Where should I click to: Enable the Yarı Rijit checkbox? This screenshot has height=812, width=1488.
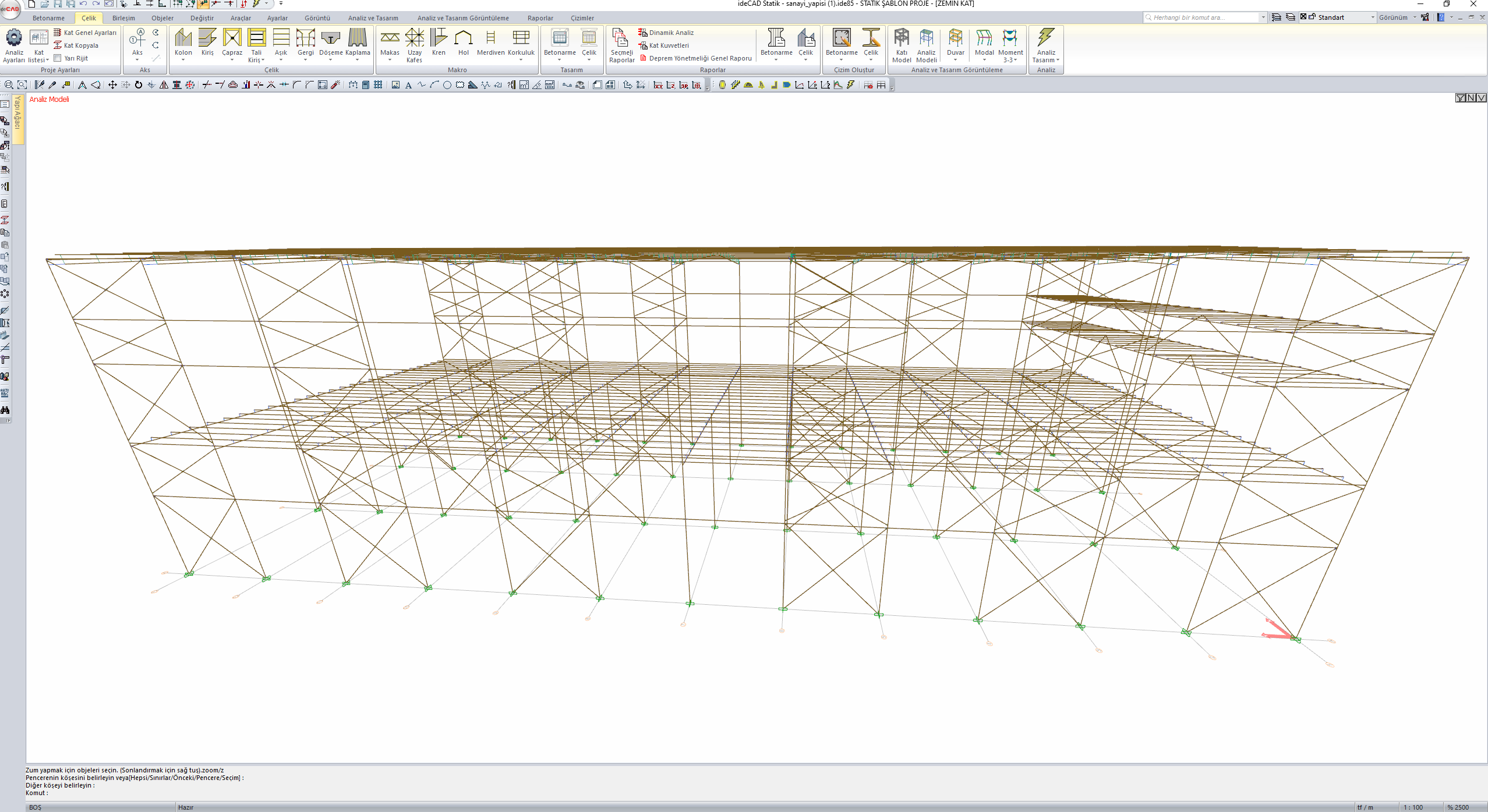(58, 58)
